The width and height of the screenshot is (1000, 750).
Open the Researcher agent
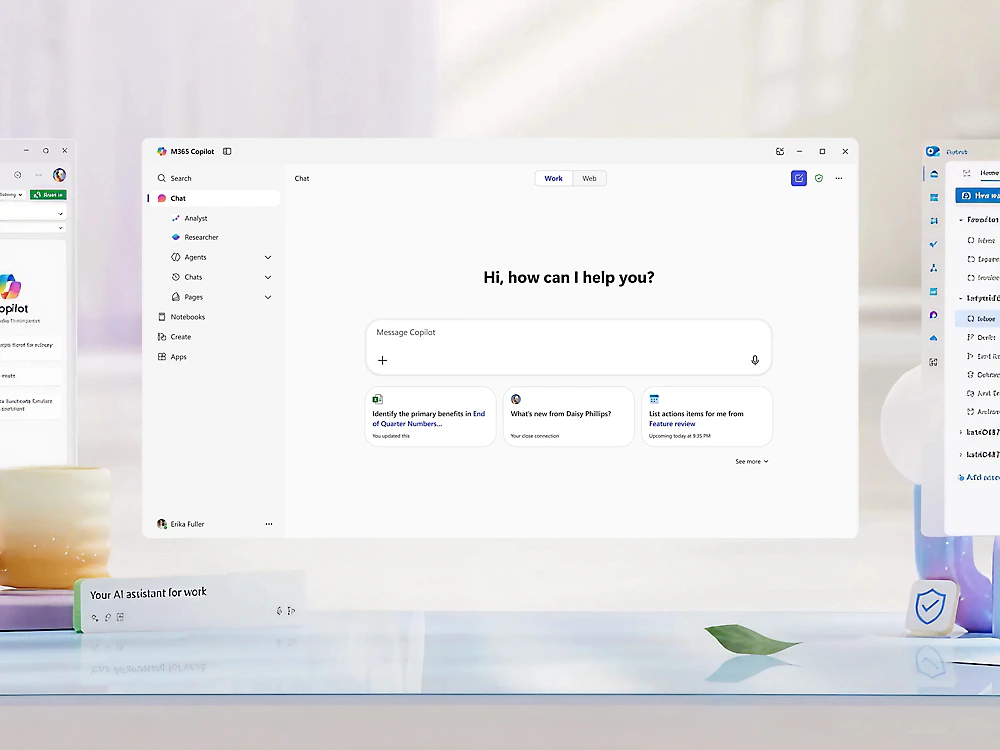pos(195,237)
